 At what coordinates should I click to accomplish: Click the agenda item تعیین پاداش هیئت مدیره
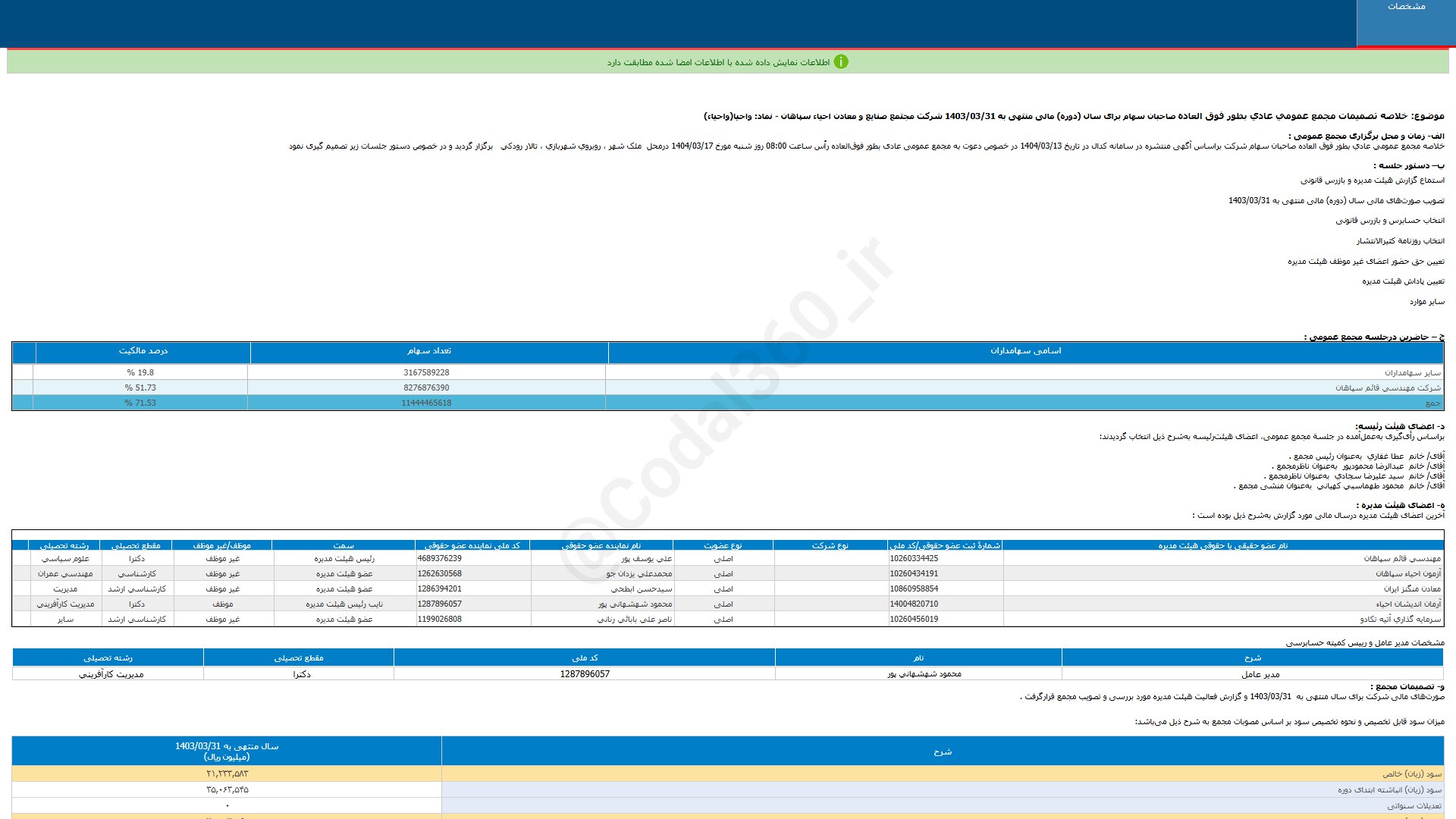(x=1403, y=281)
